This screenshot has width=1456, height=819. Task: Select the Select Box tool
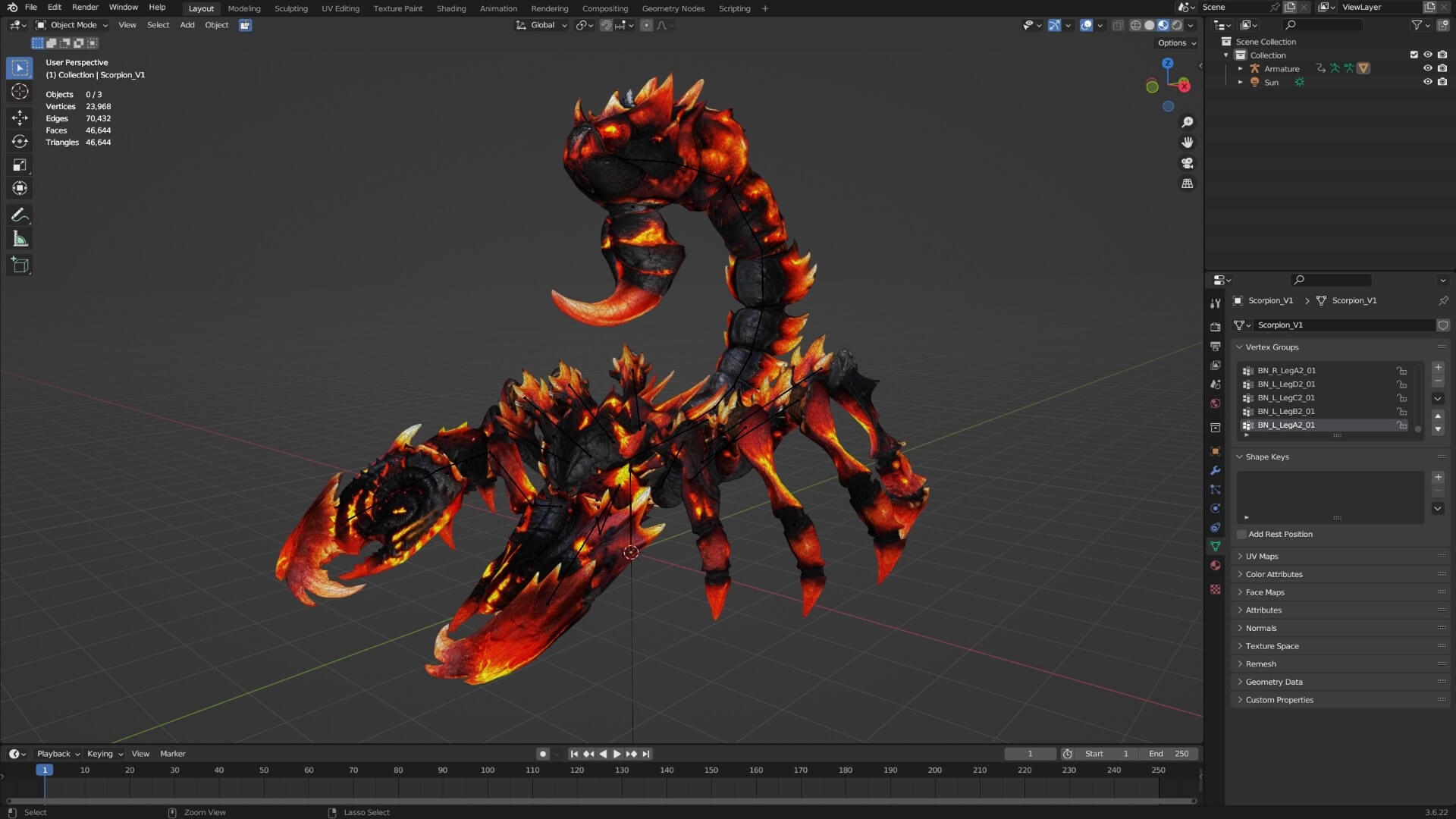(x=20, y=68)
